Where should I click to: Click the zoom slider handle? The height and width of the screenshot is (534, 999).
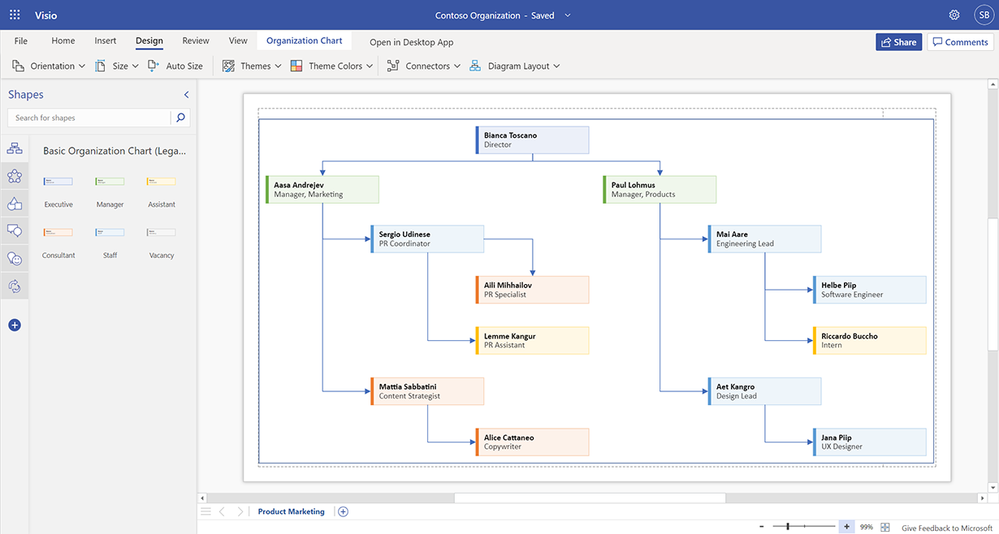(x=788, y=526)
